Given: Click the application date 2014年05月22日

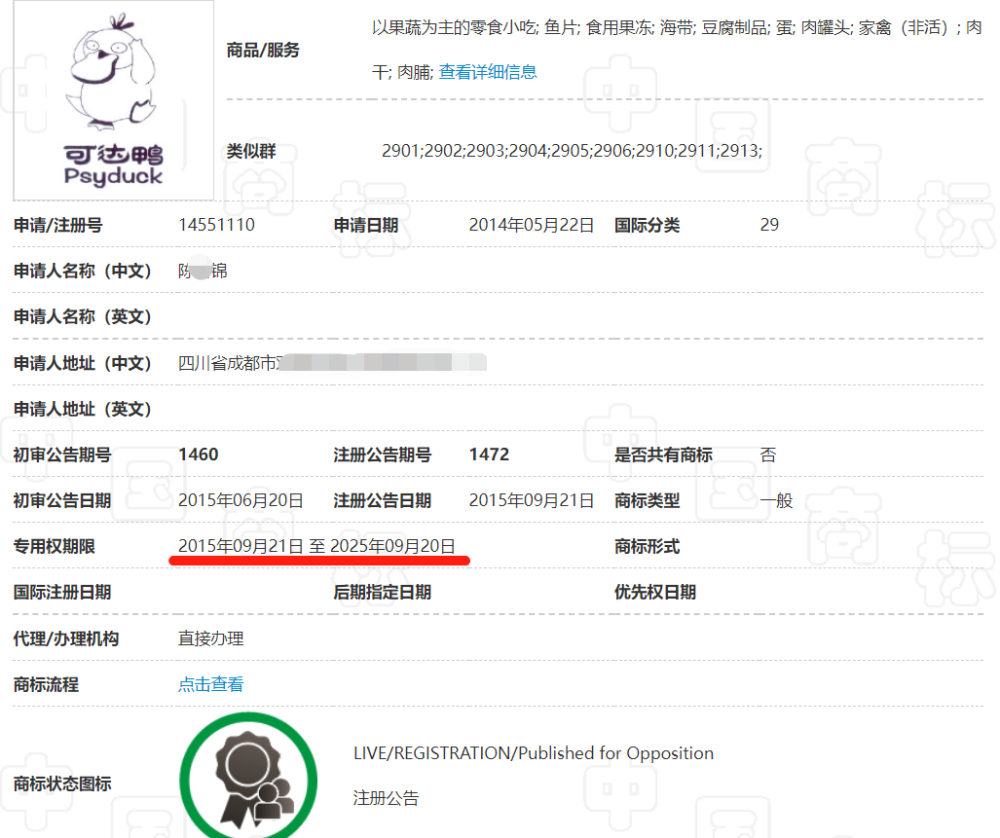Looking at the screenshot, I should pos(531,225).
